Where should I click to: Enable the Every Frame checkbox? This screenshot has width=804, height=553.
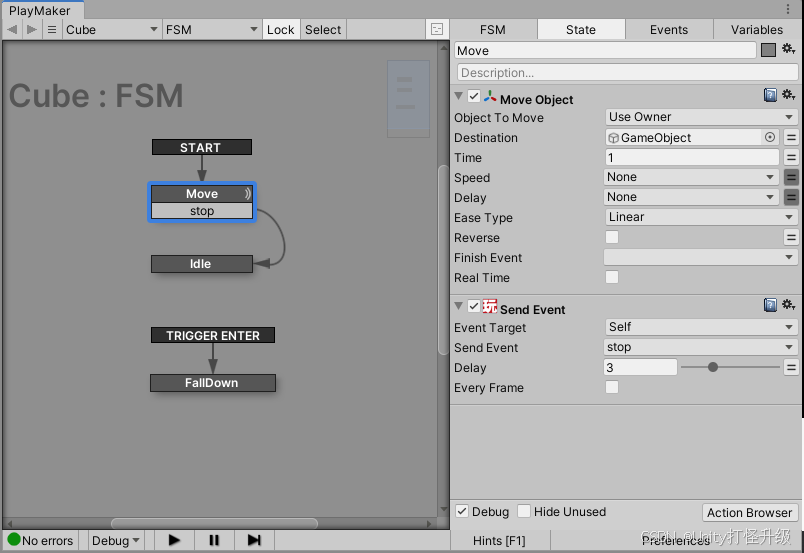pyautogui.click(x=612, y=387)
